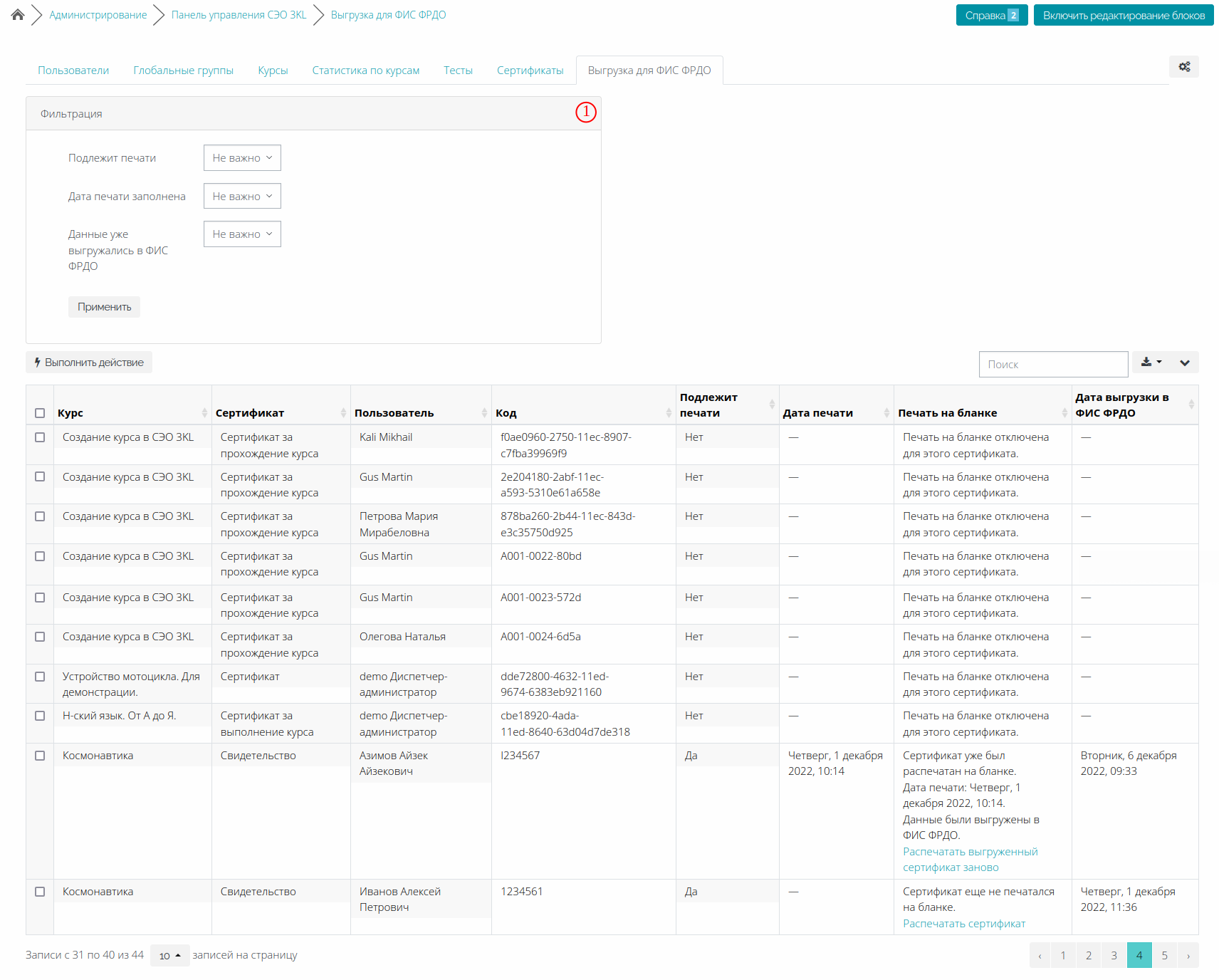Go to page 1
1219x980 pixels.
pyautogui.click(x=1063, y=956)
